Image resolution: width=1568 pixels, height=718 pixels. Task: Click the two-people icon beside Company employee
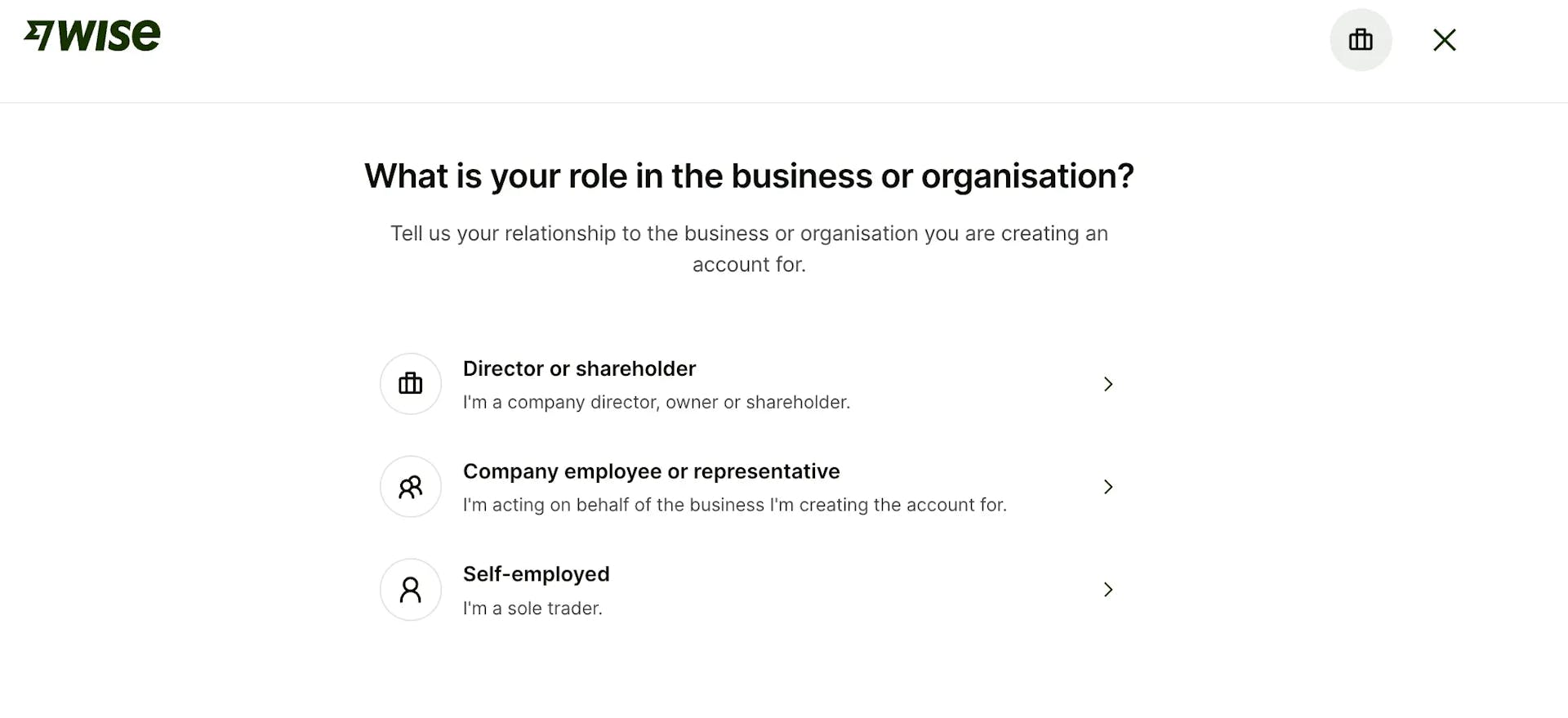coord(410,486)
